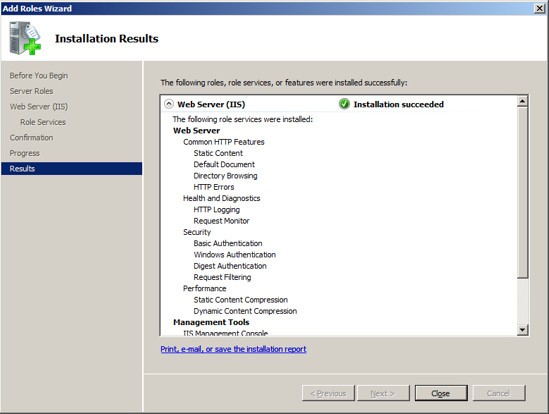Select Server Roles step in sidebar
Viewport: 549px width, 414px height.
(32, 91)
